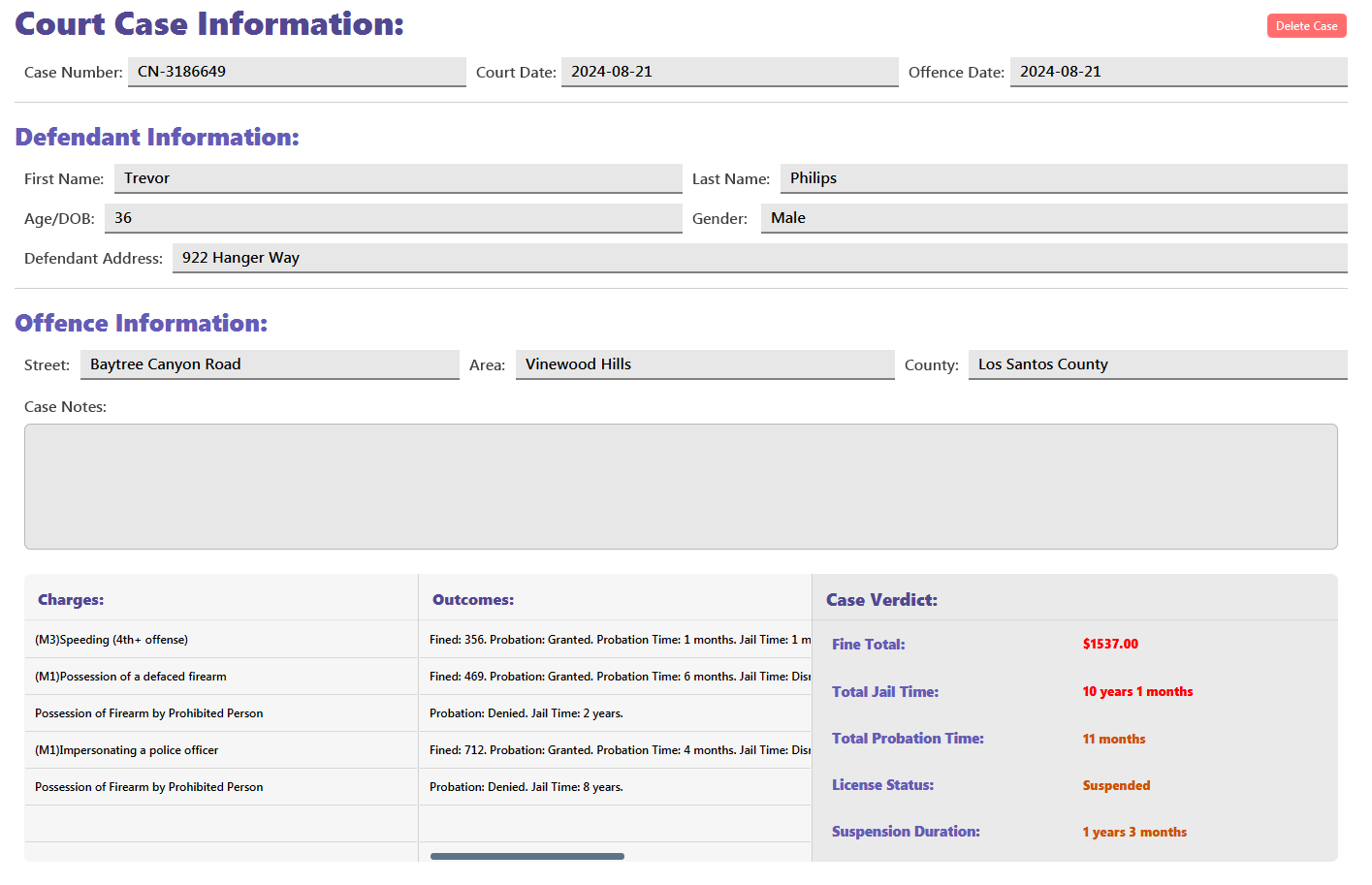Image resolution: width=1372 pixels, height=885 pixels.
Task: Click the Last Name field with Philips
Action: click(1063, 178)
